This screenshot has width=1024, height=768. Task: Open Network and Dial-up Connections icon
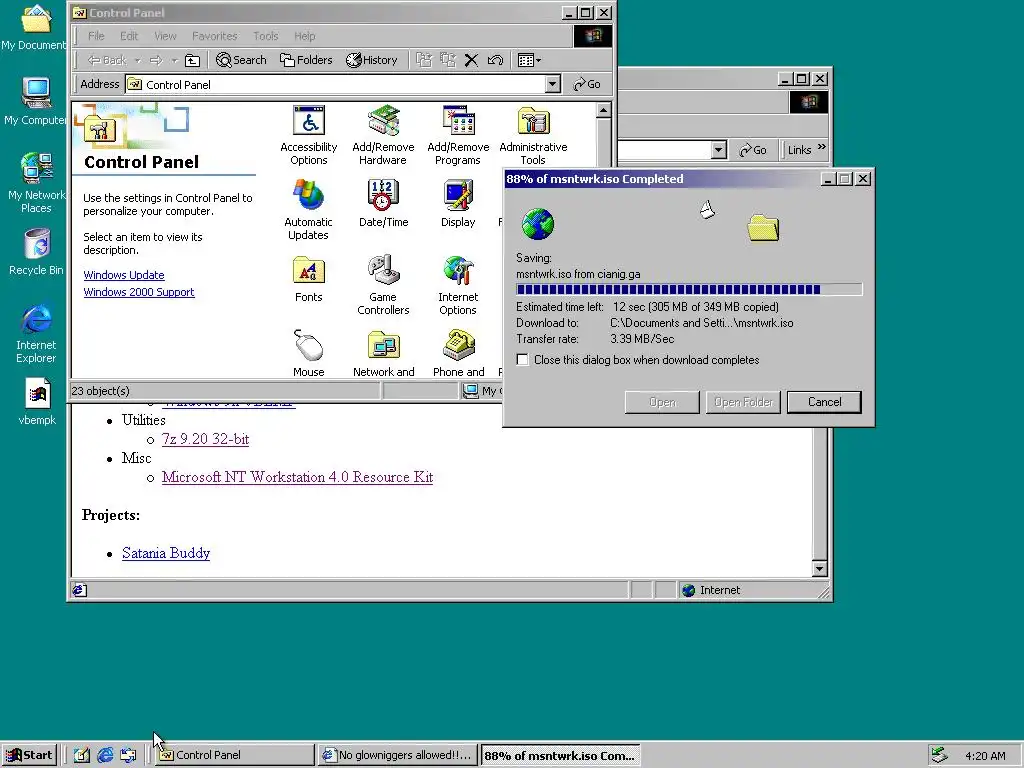click(383, 353)
